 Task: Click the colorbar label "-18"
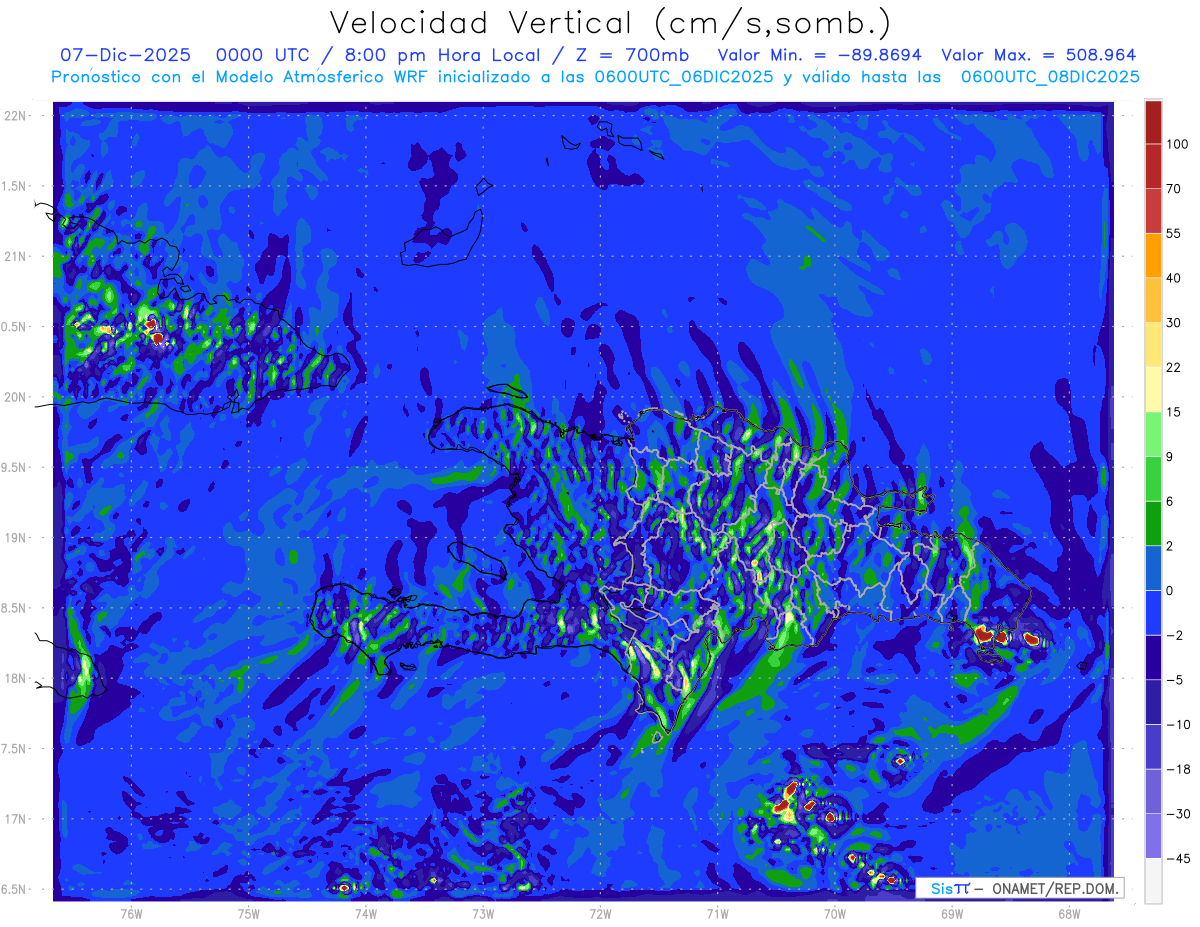tap(1177, 769)
